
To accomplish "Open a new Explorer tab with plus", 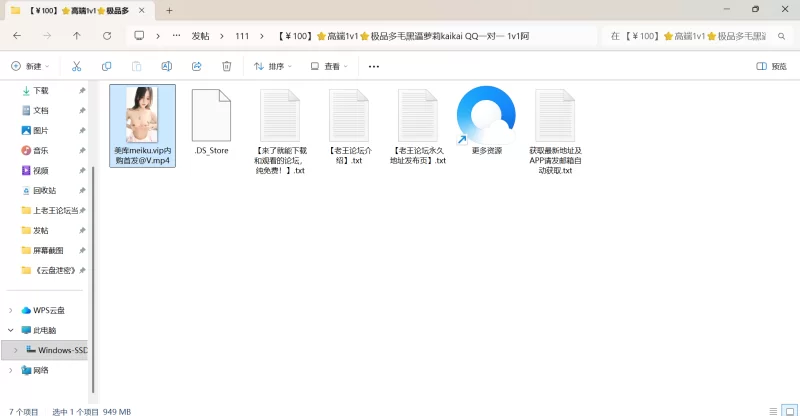I will tap(169, 10).
